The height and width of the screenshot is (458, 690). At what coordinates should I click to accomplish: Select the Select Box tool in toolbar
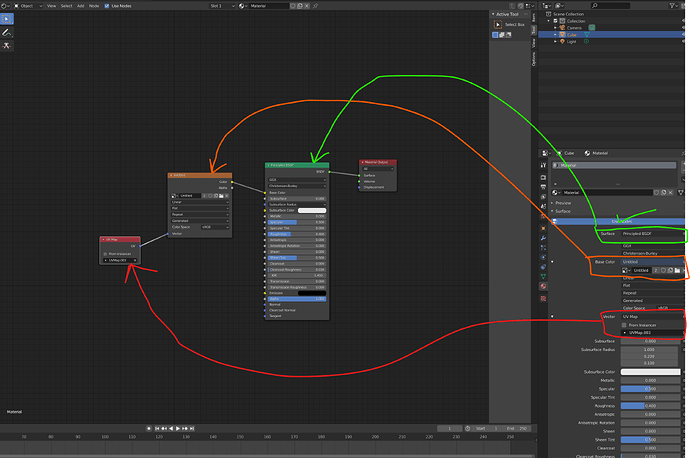pyautogui.click(x=7, y=19)
